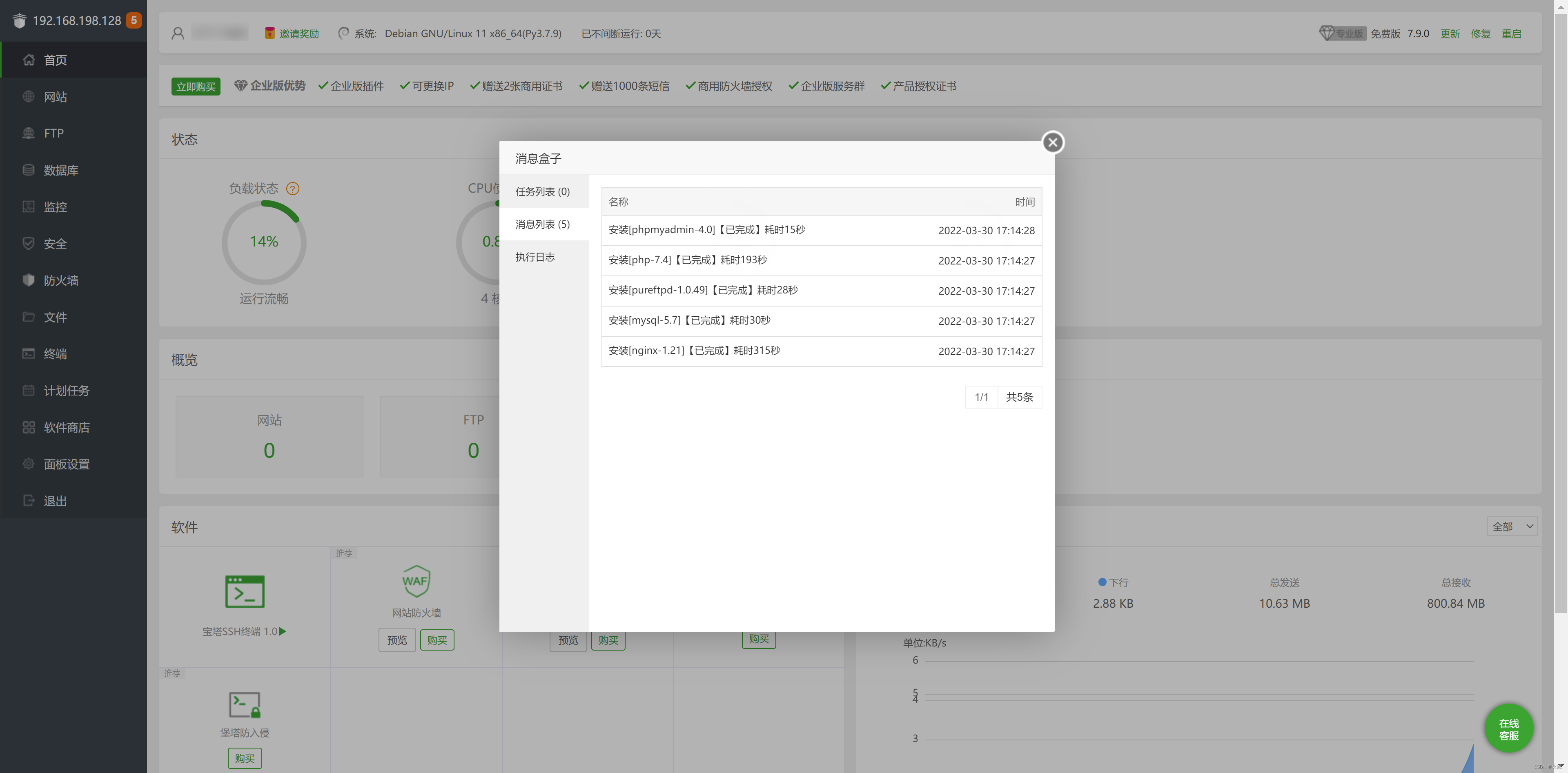The height and width of the screenshot is (773, 1568).
Task: Click the folder icon beside 文件
Action: (29, 316)
